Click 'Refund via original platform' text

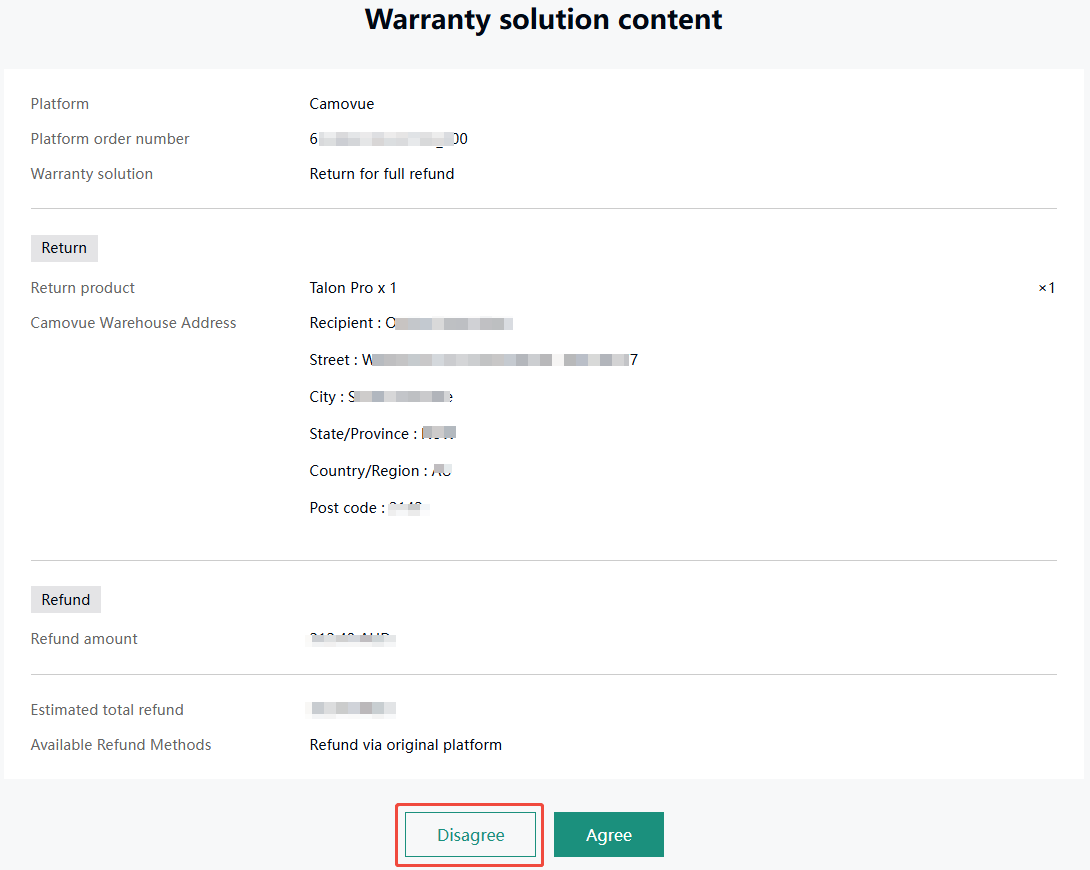click(x=405, y=745)
